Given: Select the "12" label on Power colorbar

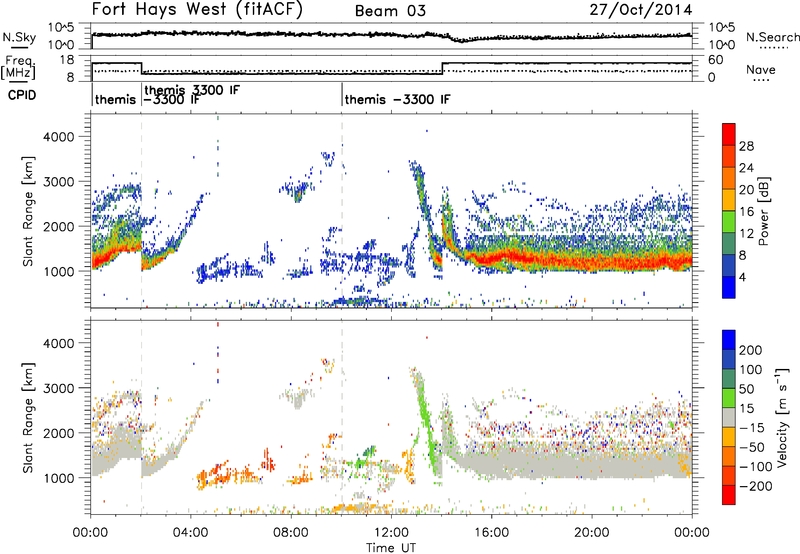Looking at the screenshot, I should click(746, 233).
